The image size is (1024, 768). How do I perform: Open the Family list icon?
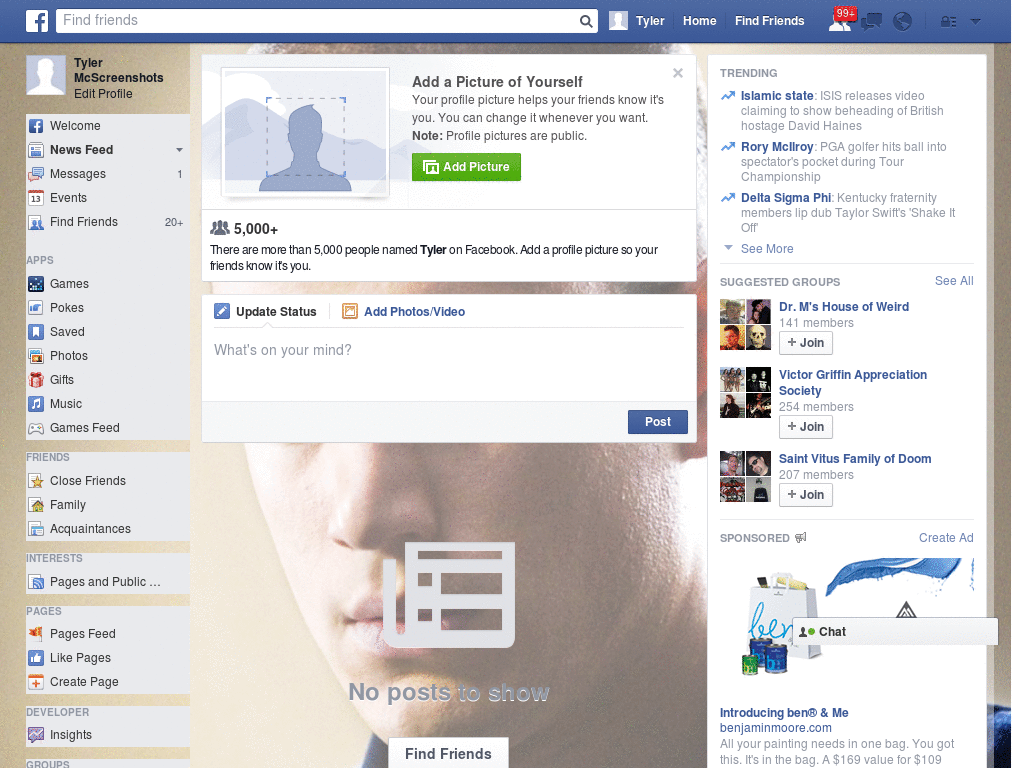pyautogui.click(x=36, y=505)
